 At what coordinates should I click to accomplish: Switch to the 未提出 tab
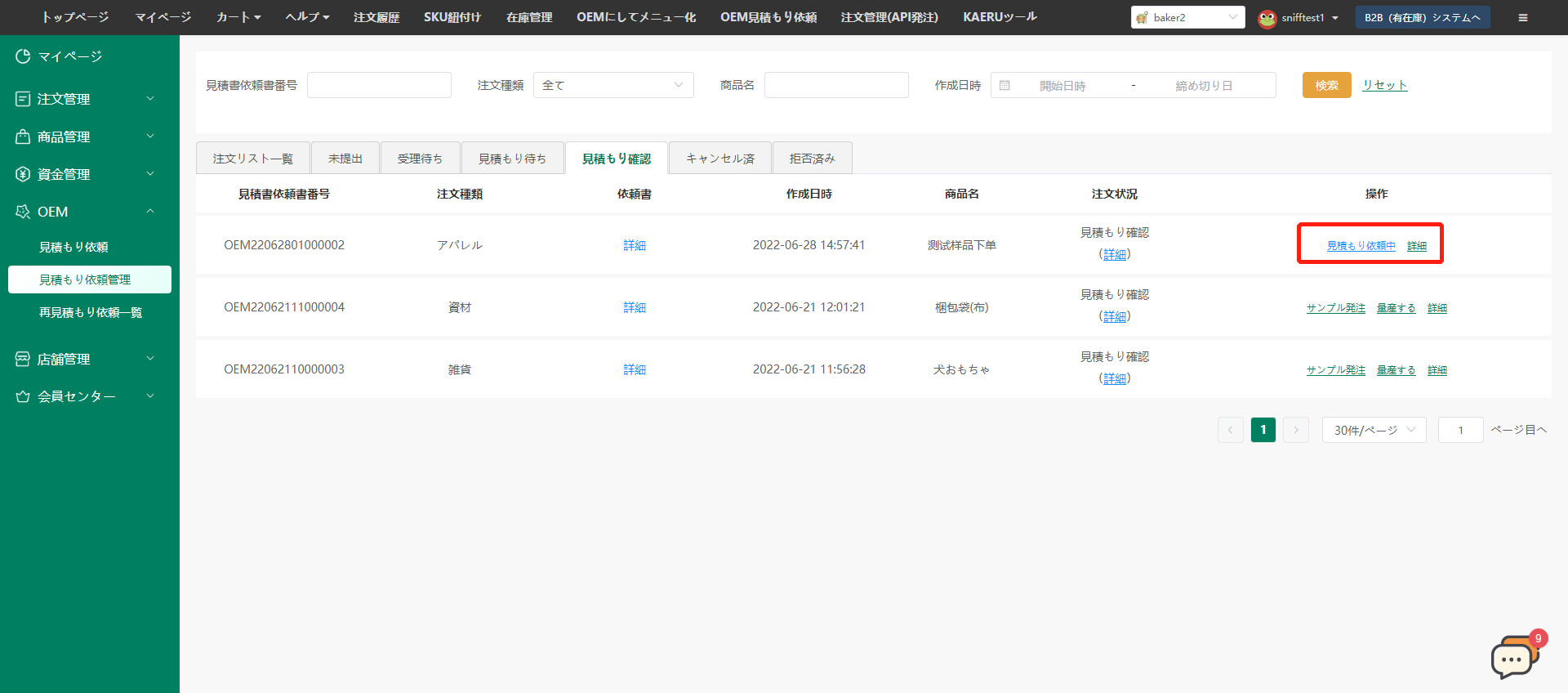[345, 159]
